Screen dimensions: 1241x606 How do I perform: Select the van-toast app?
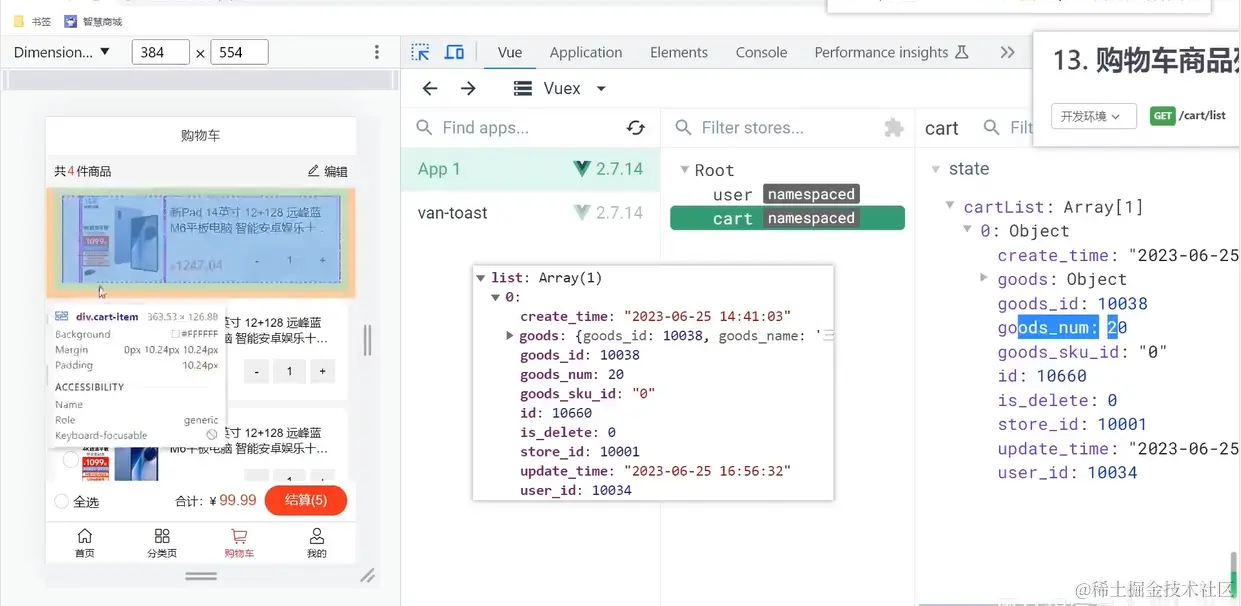[x=530, y=212]
